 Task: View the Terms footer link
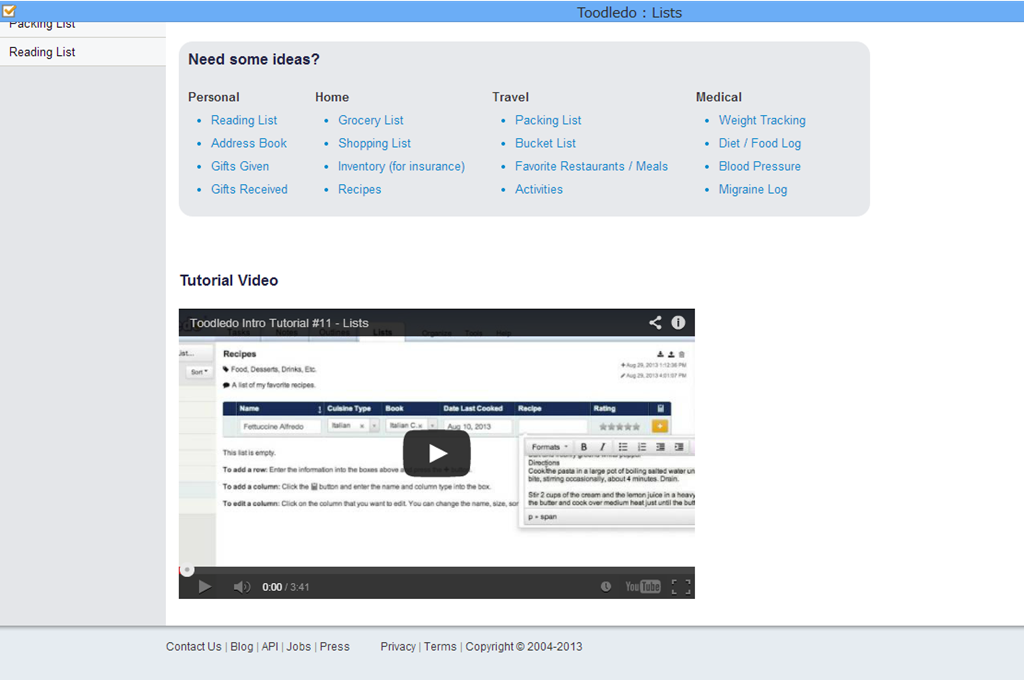(440, 646)
